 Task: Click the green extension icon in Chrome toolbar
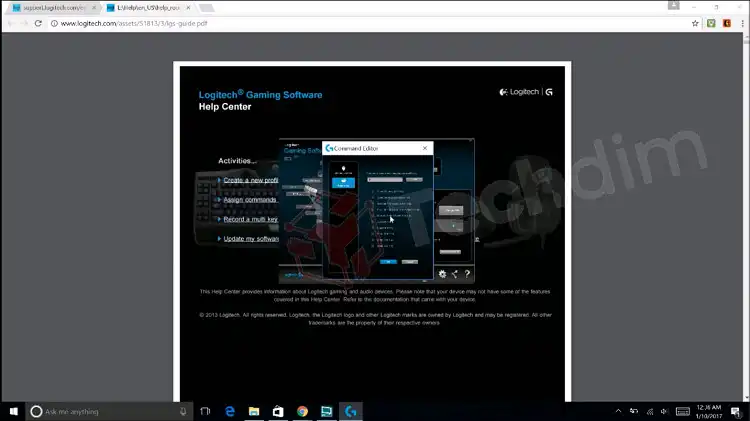[x=711, y=23]
